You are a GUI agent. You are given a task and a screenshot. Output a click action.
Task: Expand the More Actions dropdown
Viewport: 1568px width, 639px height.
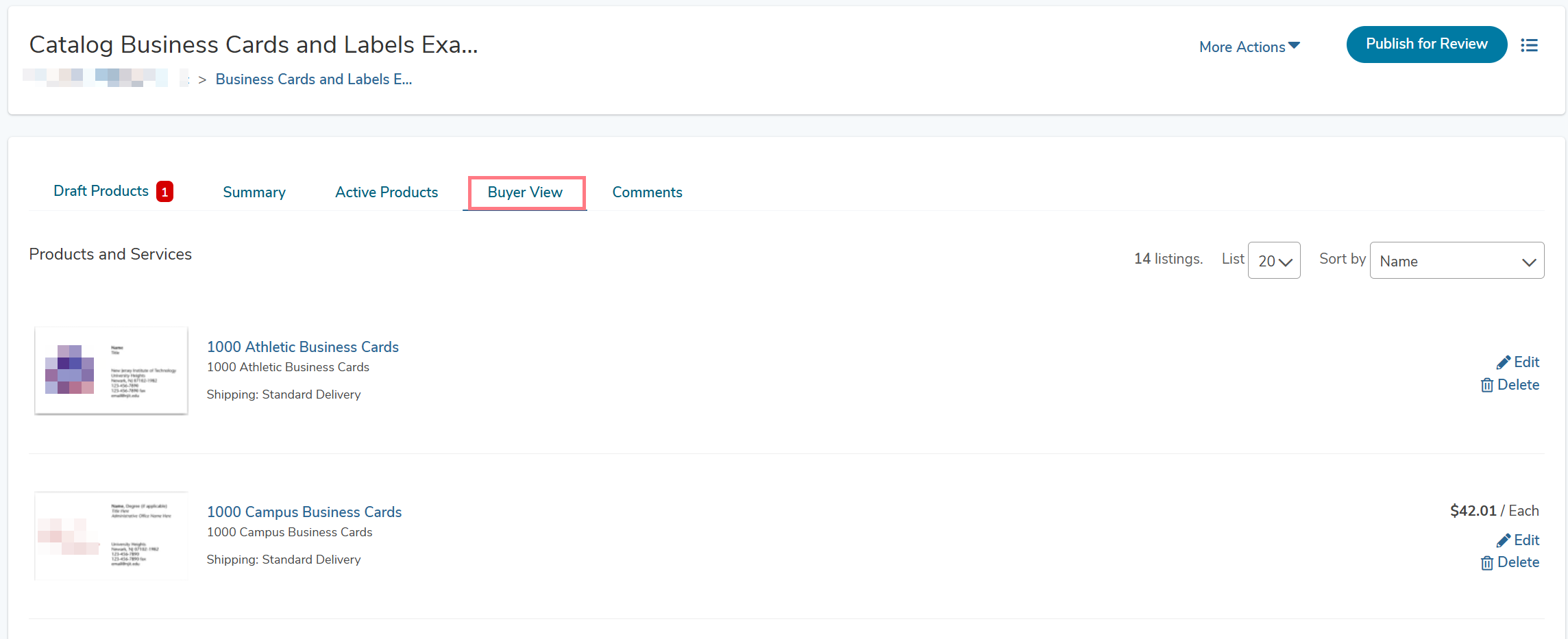point(1249,47)
